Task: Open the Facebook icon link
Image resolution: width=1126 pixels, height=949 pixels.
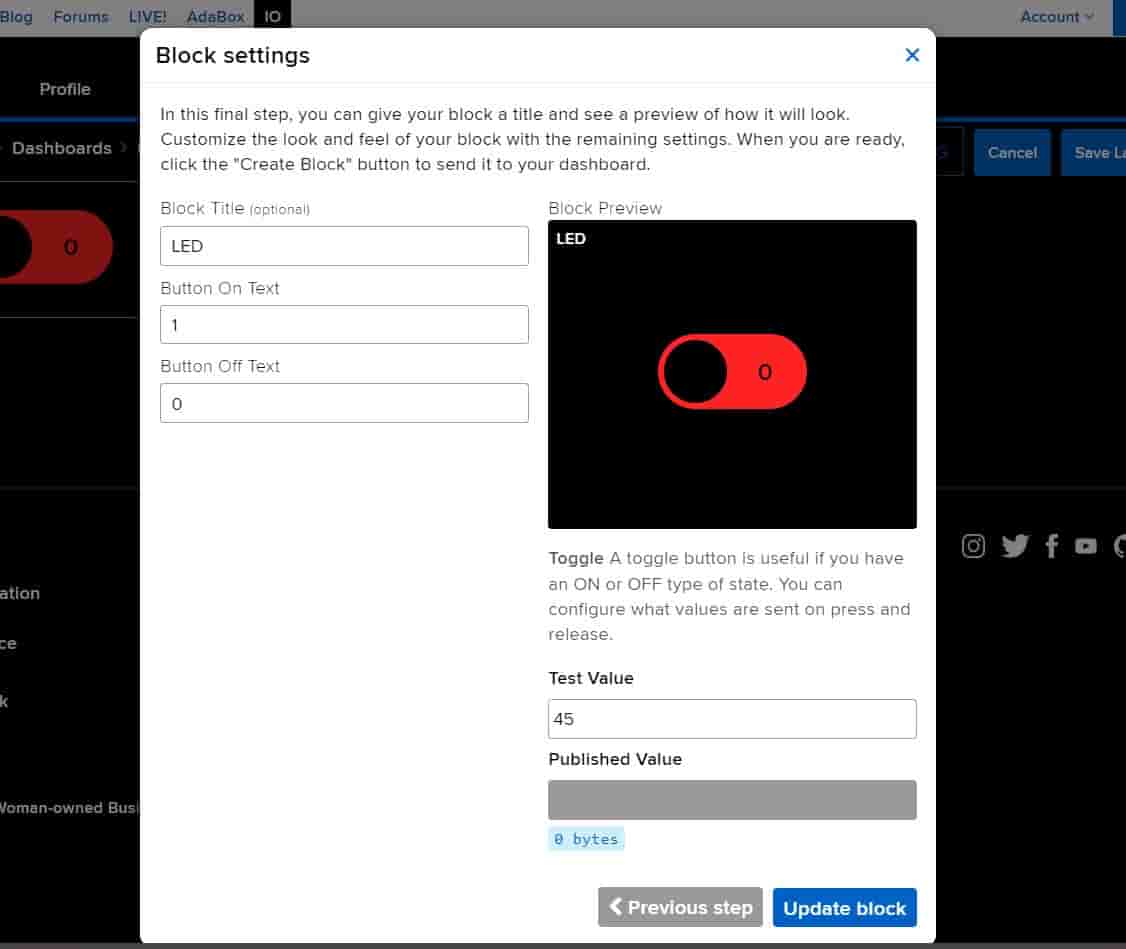Action: [x=1051, y=545]
